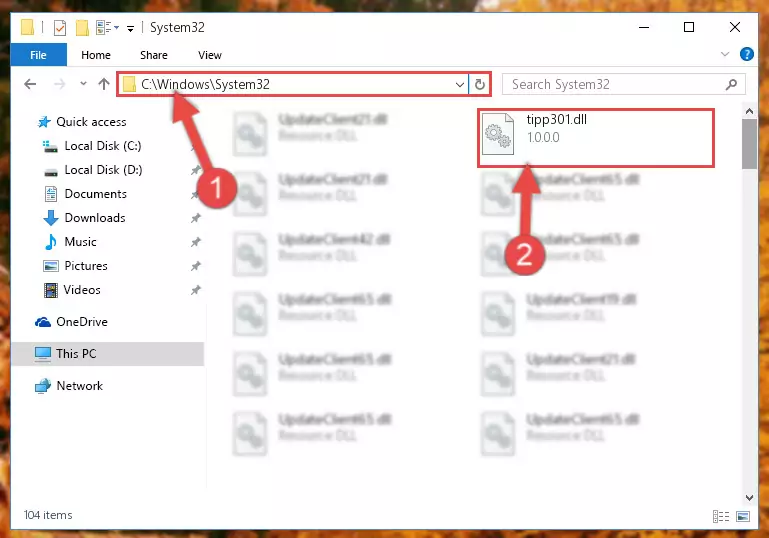Viewport: 769px width, 538px height.
Task: Click the Pictures icon in sidebar
Action: click(51, 266)
